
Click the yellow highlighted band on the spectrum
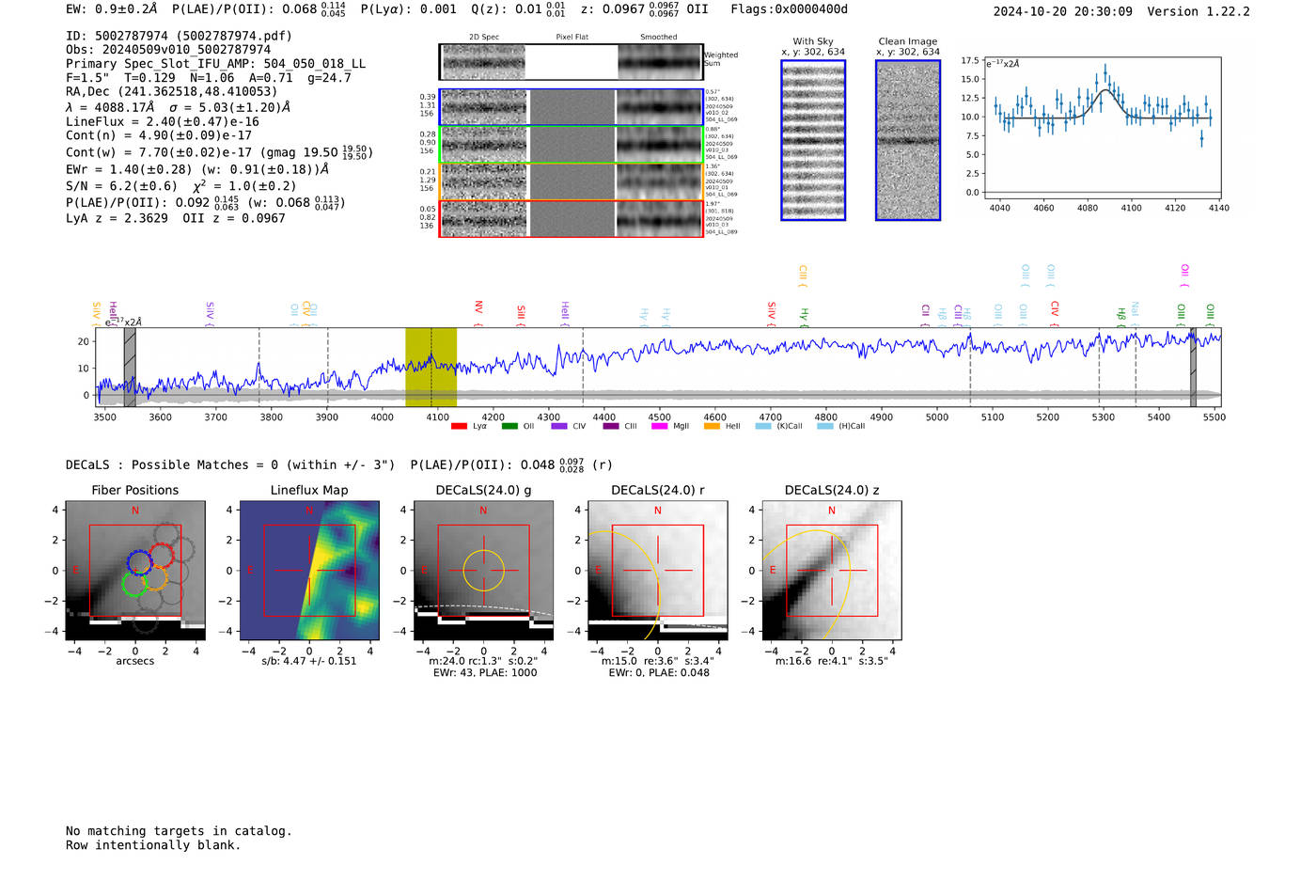pyautogui.click(x=431, y=367)
